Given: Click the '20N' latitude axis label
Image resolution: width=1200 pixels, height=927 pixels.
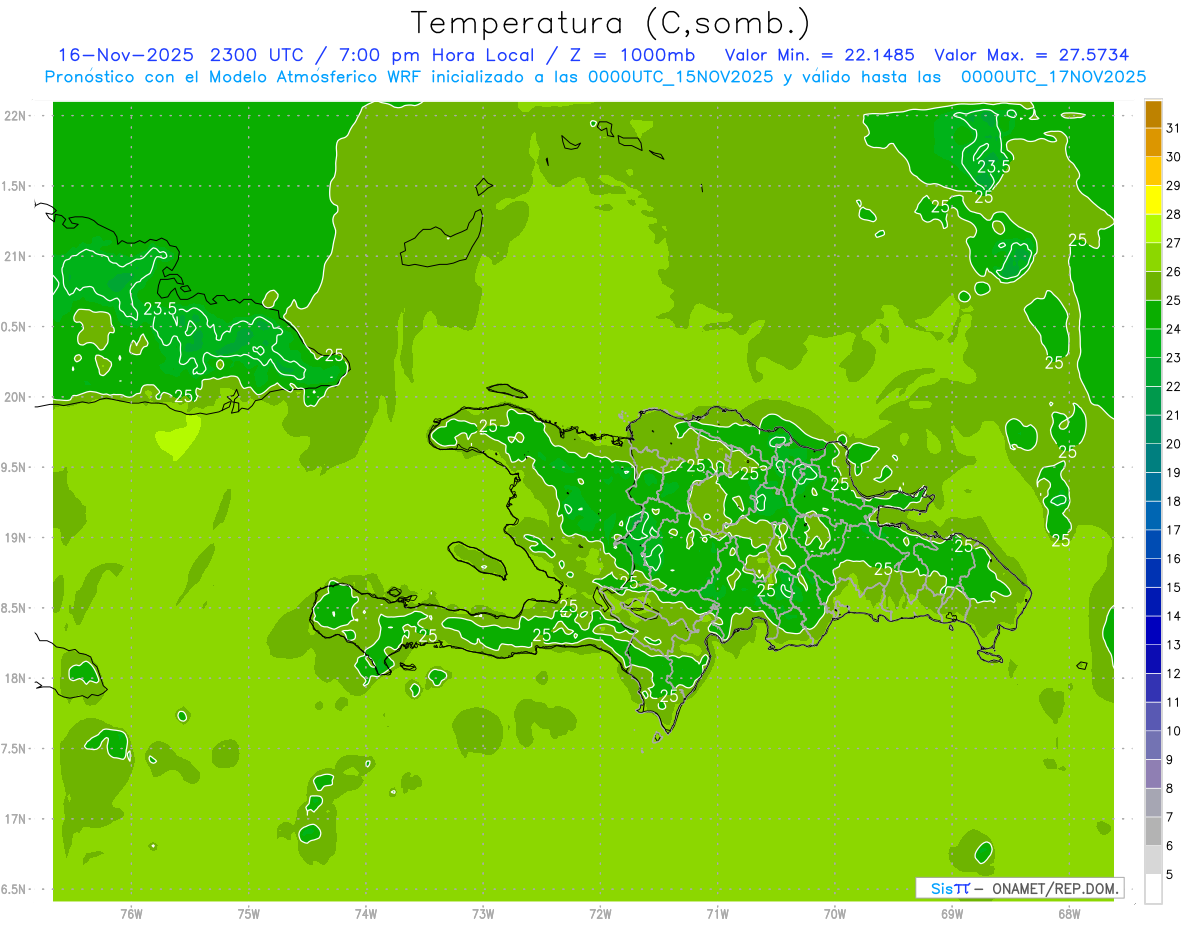Looking at the screenshot, I should [15, 397].
